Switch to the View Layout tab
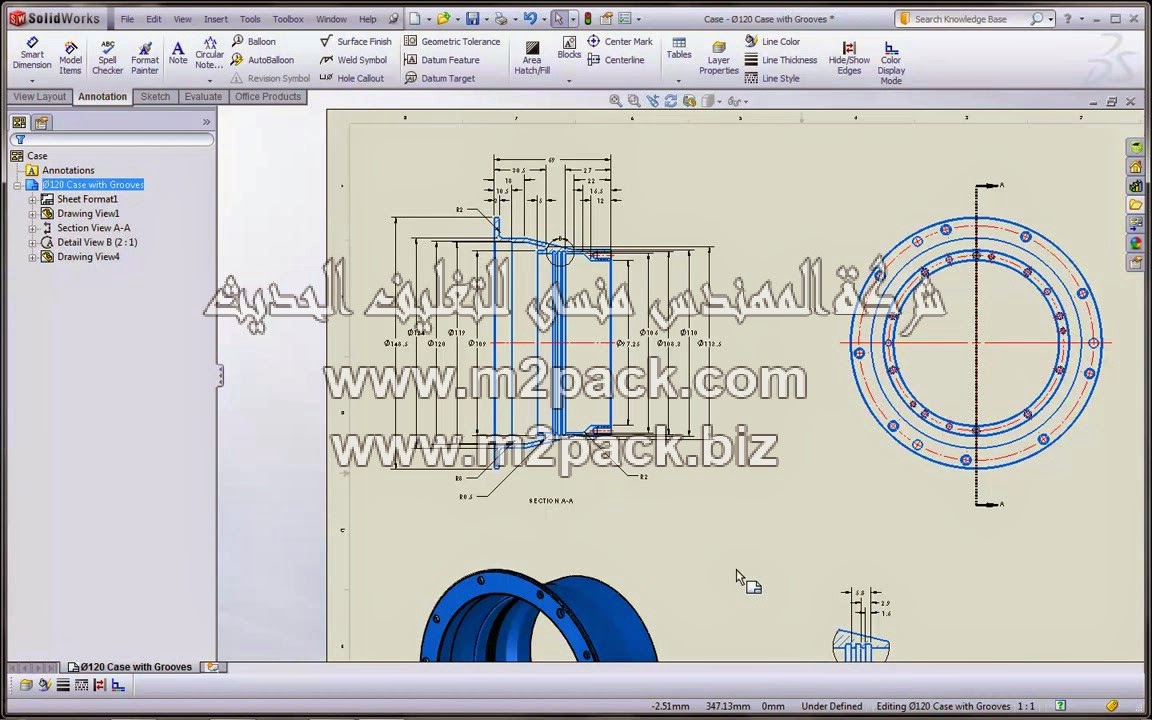1152x720 pixels. pos(40,96)
